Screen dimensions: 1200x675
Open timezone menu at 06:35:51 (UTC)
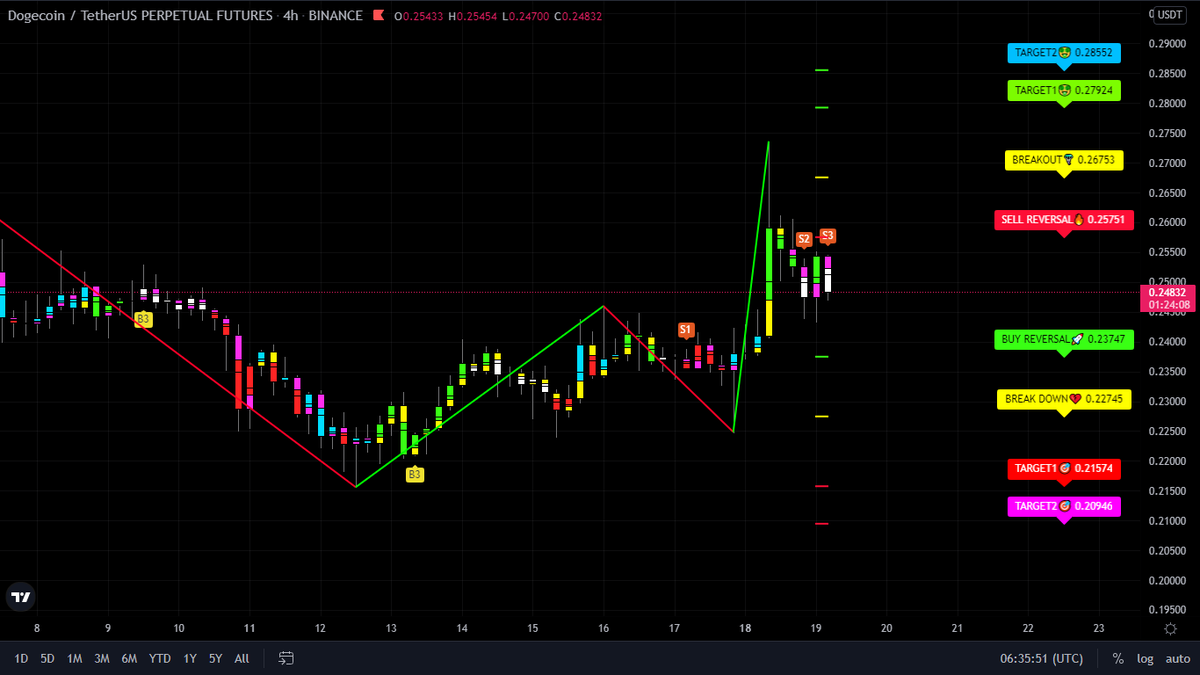[x=1041, y=658]
